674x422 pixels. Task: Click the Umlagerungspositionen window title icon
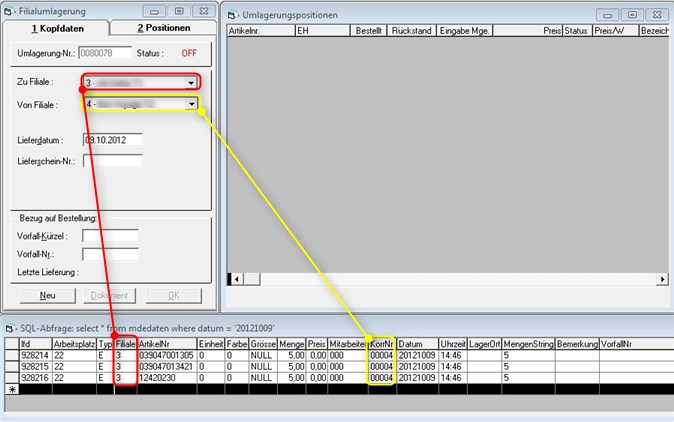coord(232,15)
